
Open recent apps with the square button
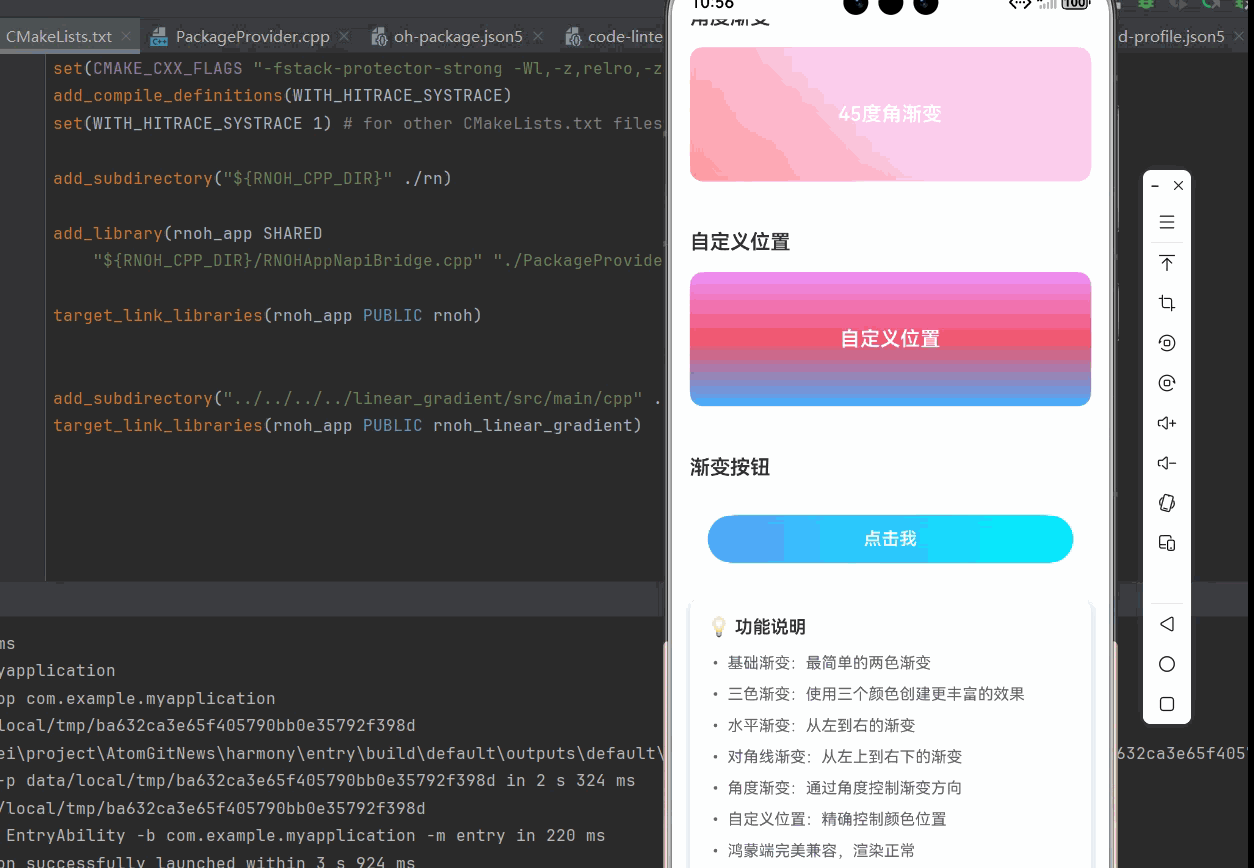(x=1167, y=703)
